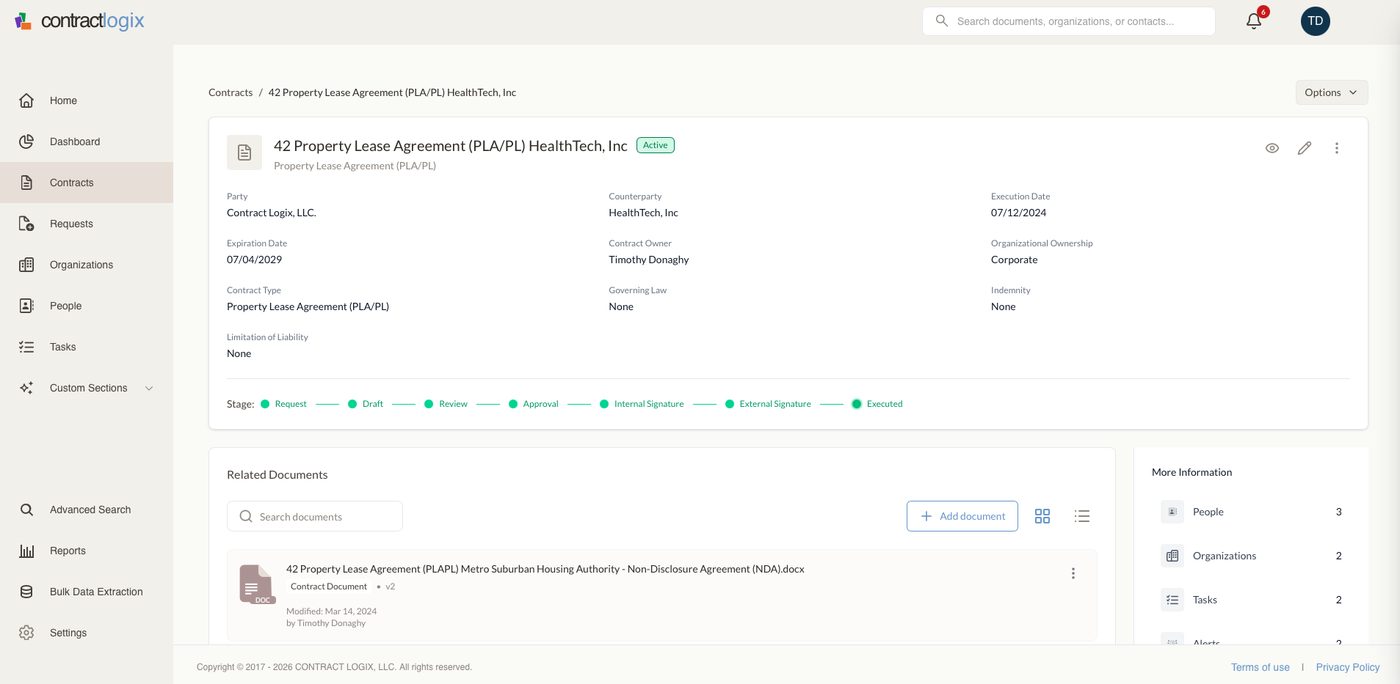Click the Execution Date value 07/12/2024
Screen dimensions: 1400x684
pyautogui.click(x=1019, y=213)
